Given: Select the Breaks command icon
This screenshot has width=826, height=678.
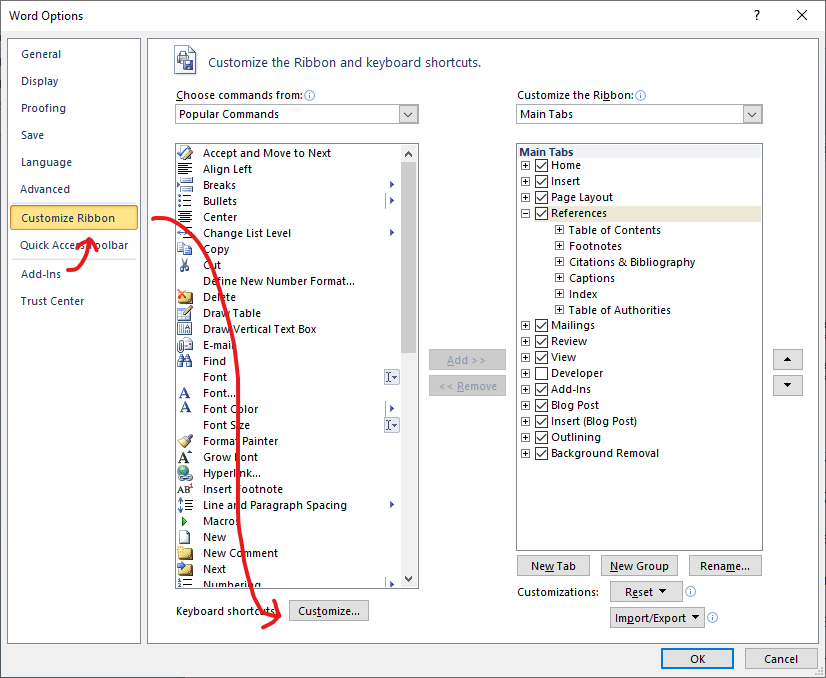Looking at the screenshot, I should point(185,185).
